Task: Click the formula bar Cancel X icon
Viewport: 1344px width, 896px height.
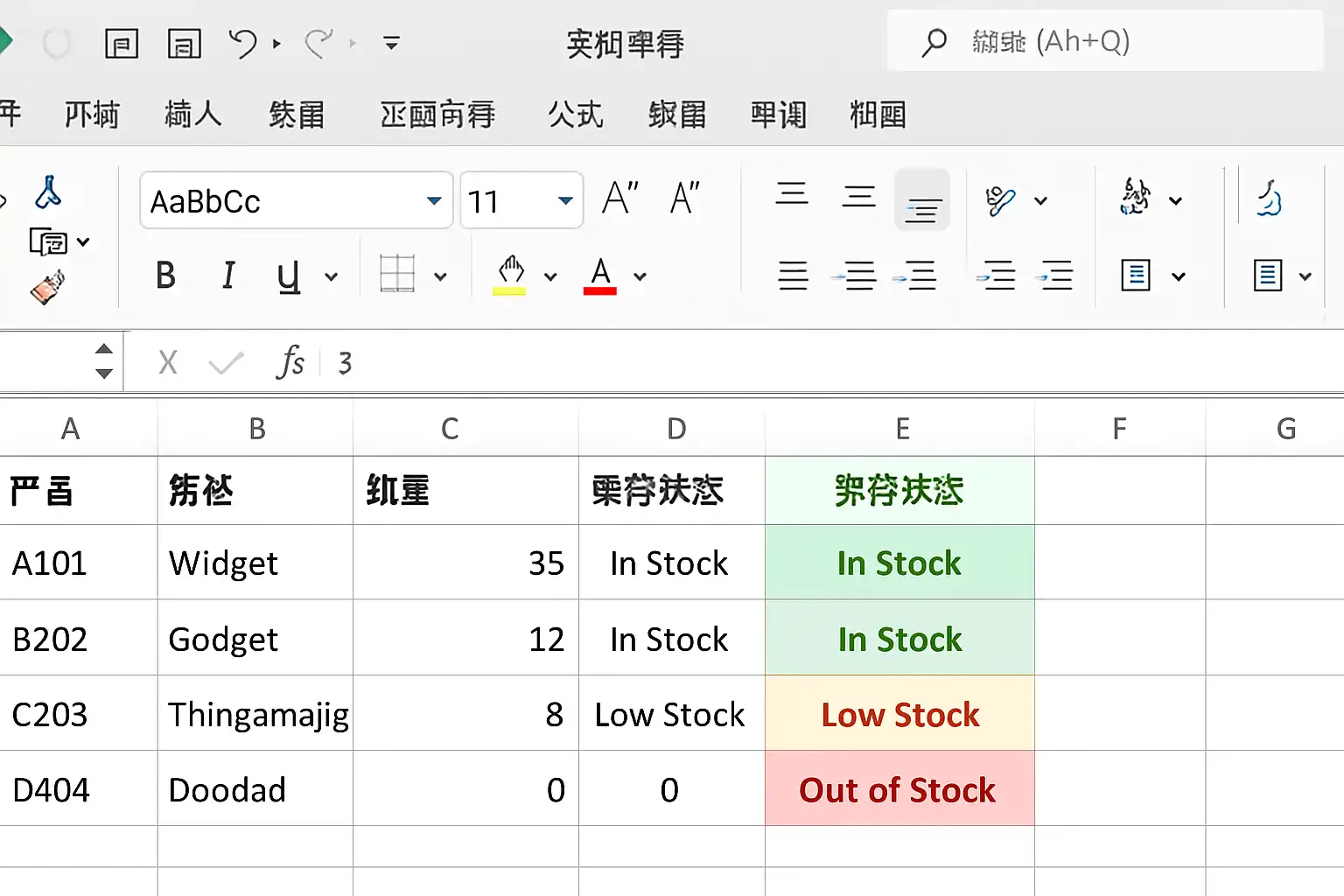Action: (168, 361)
